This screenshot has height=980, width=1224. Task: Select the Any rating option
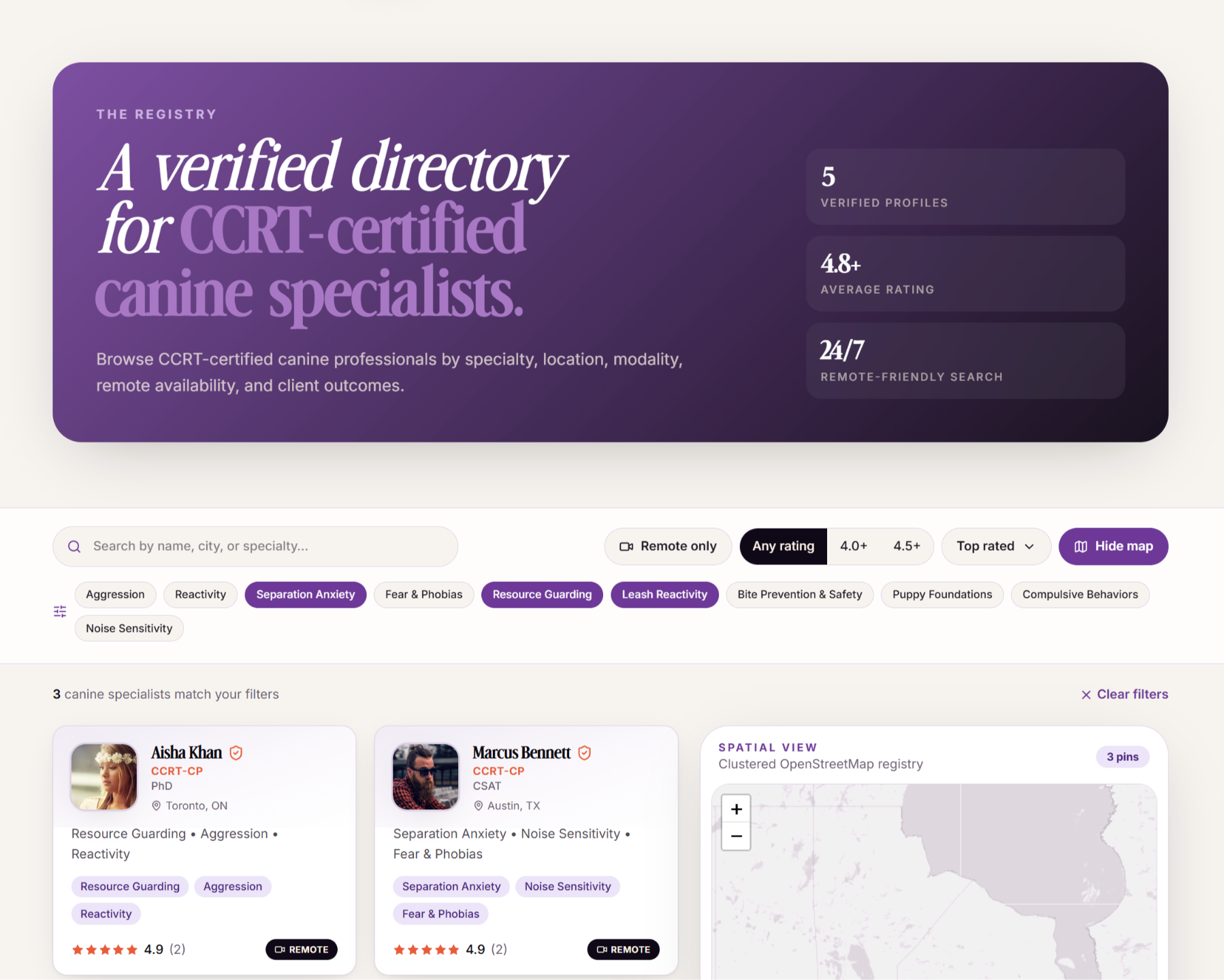(x=784, y=546)
